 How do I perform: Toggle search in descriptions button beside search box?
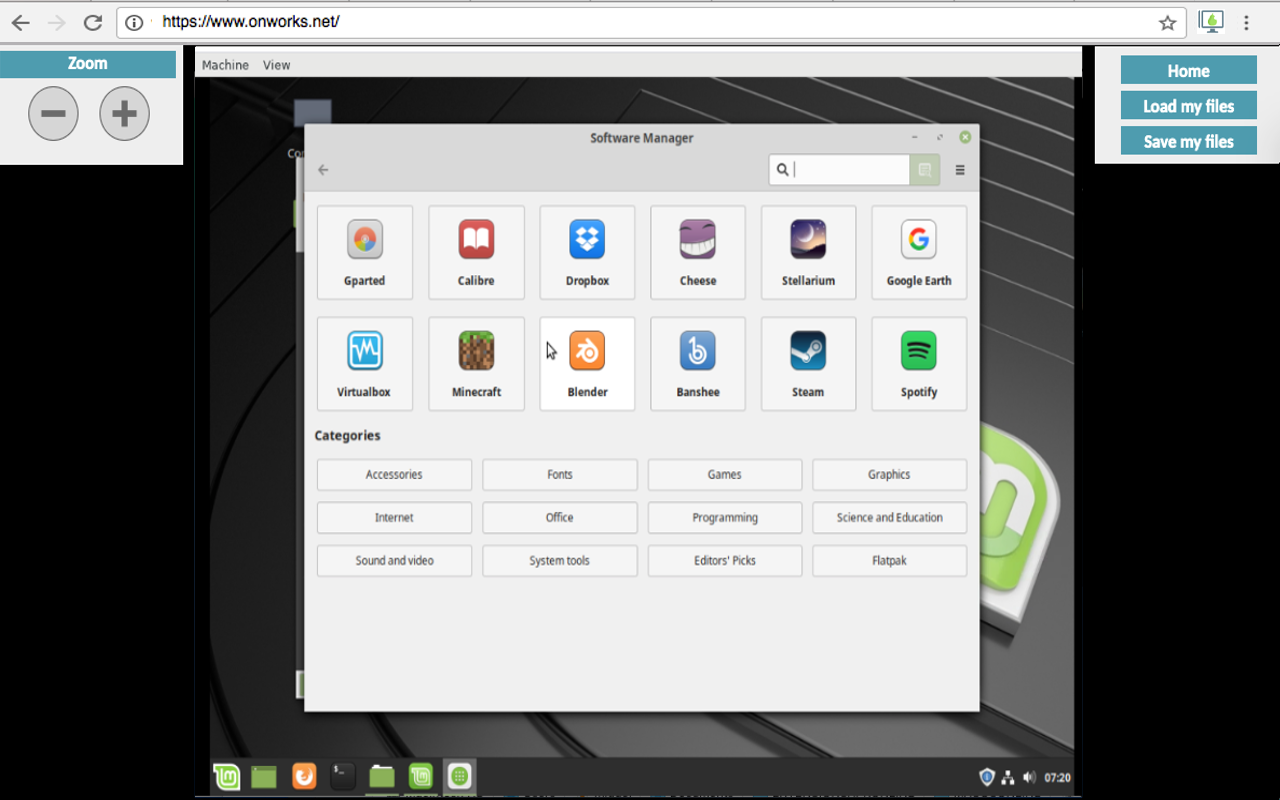925,170
